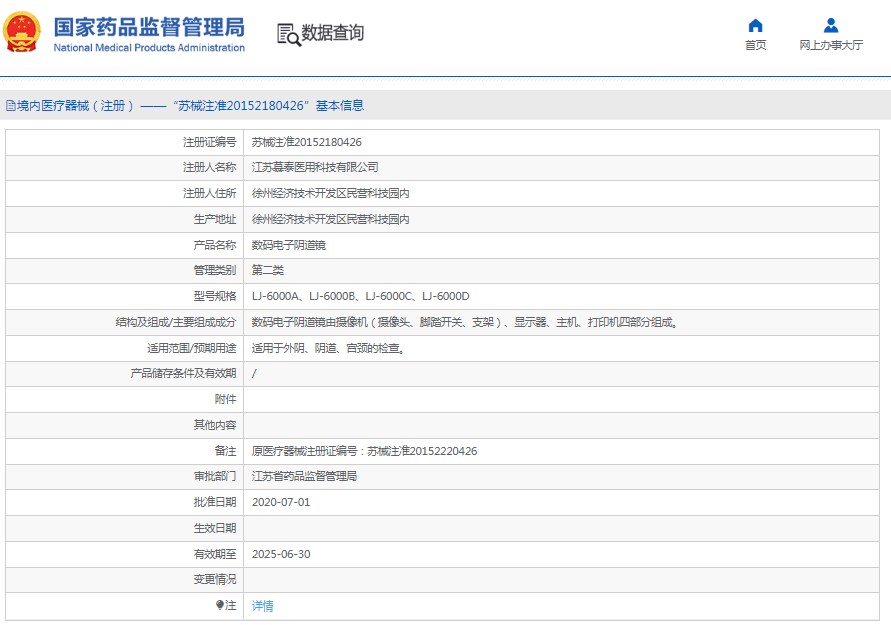Open the 首页 link

755,45
